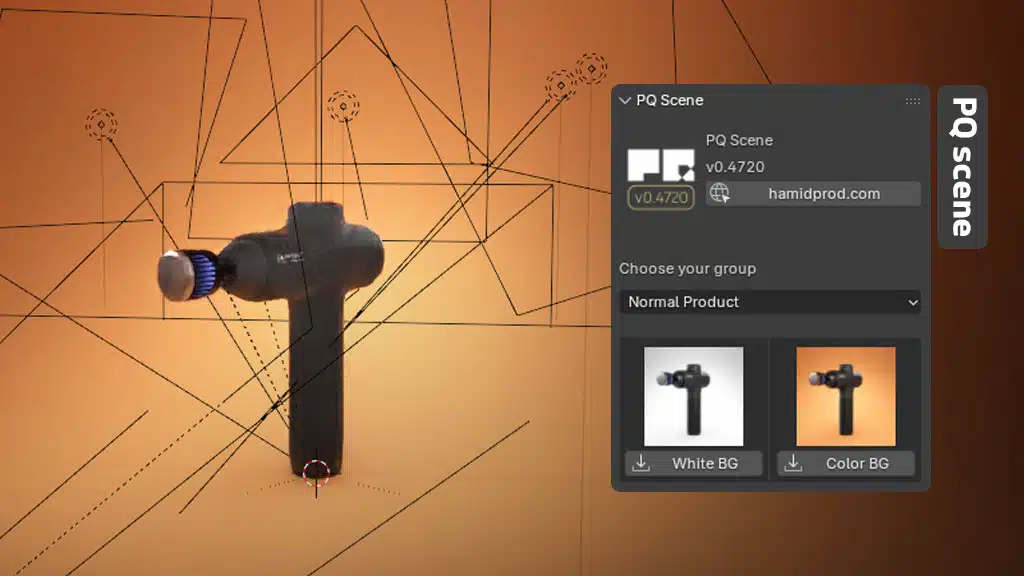Open the Normal Product group dropdown
The image size is (1024, 576).
pyautogui.click(x=769, y=302)
